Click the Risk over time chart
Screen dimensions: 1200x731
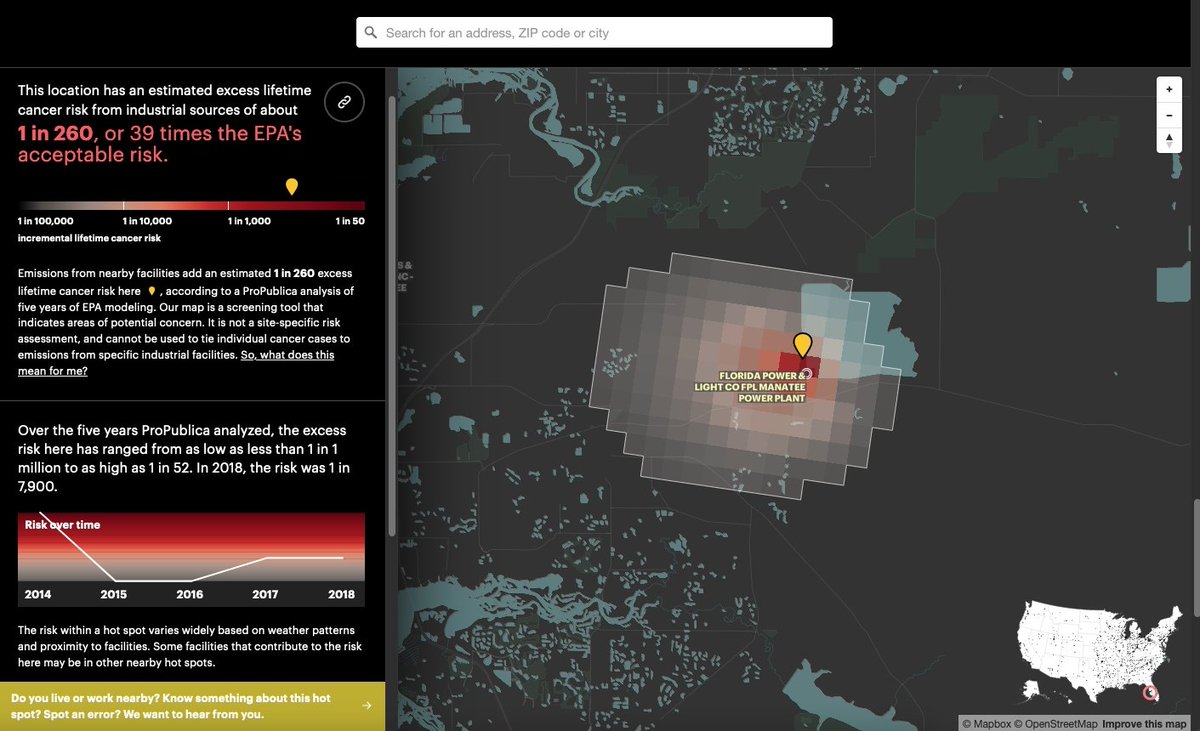click(x=191, y=560)
